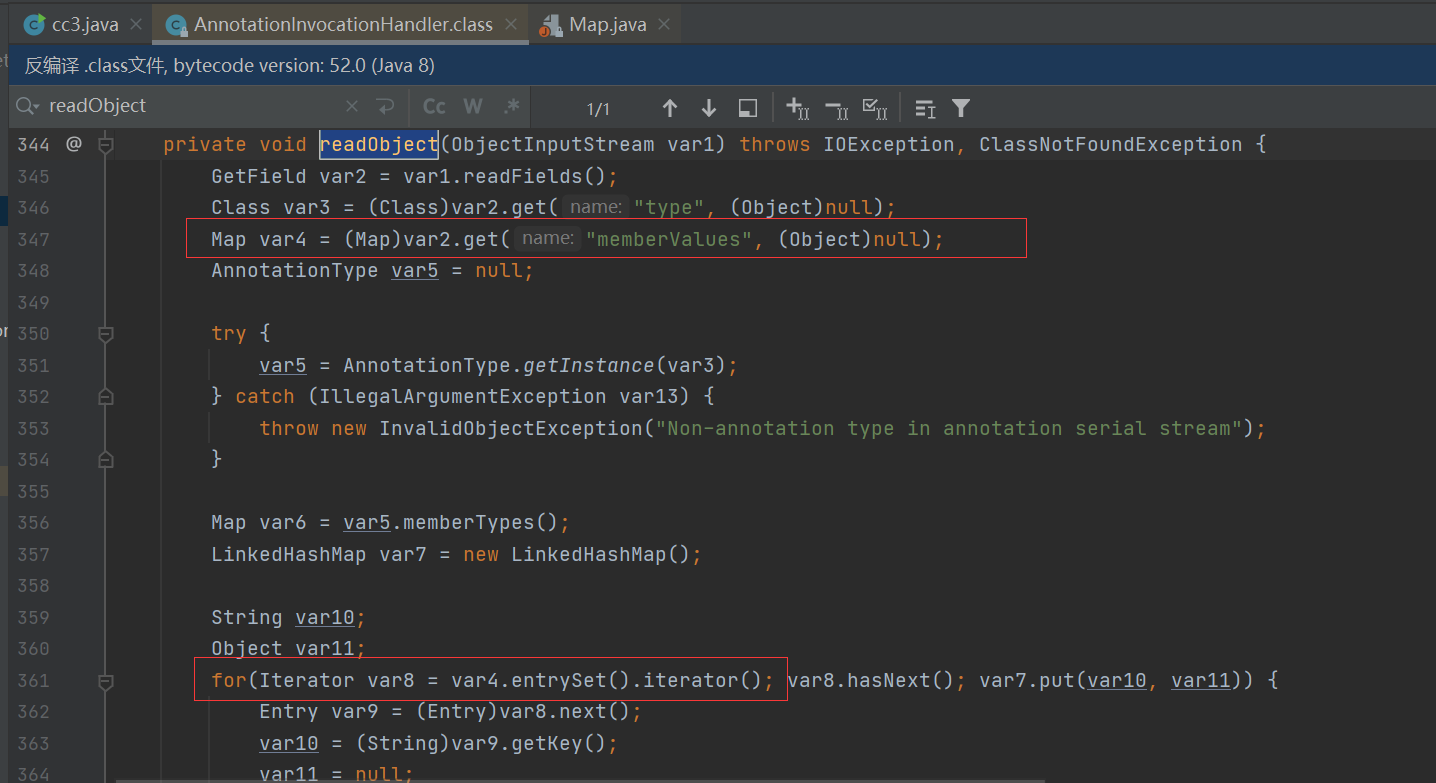Click line number 347 in gutter
Viewport: 1436px width, 783px height.
(33, 239)
